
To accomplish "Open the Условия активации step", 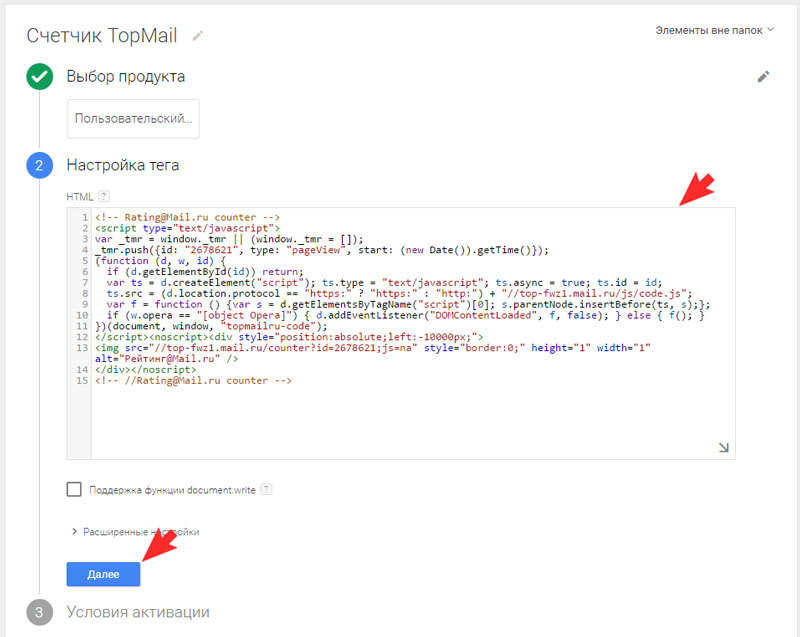I will point(138,612).
